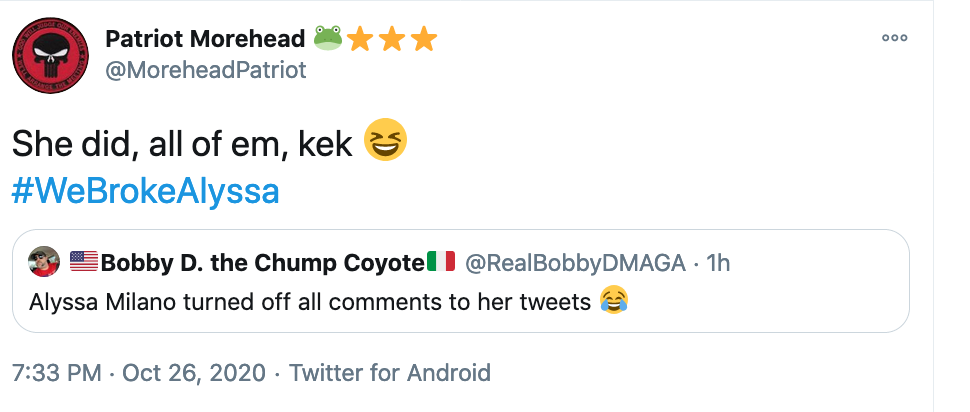Image resolution: width=970 pixels, height=412 pixels.
Task: Open the @MoreheadPatriot handle link
Action: click(206, 70)
